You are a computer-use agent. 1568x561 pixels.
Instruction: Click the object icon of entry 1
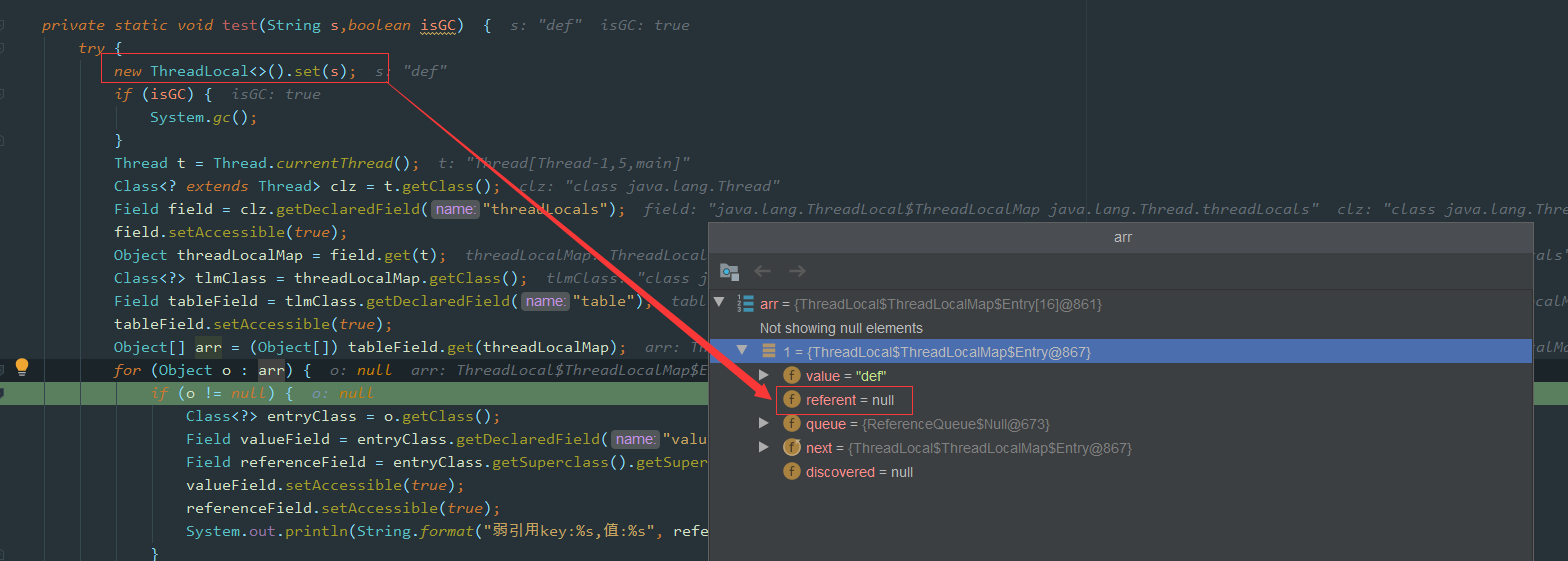point(769,352)
